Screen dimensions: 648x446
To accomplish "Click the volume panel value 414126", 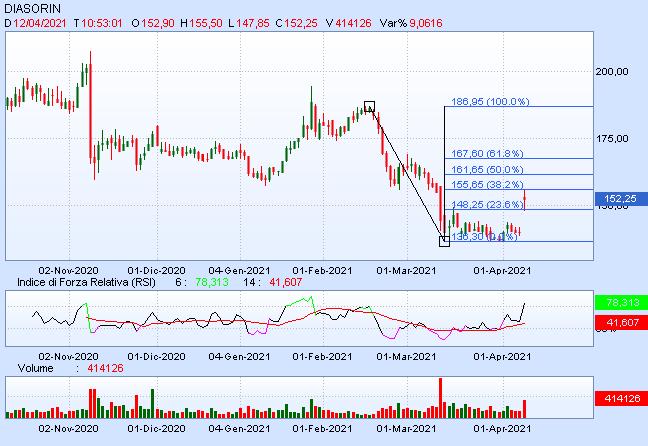I will (x=105, y=368).
